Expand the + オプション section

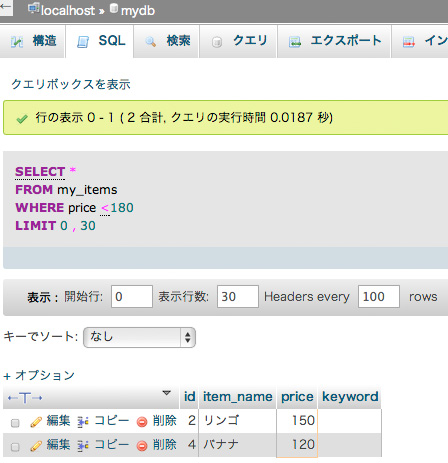pyautogui.click(x=39, y=375)
